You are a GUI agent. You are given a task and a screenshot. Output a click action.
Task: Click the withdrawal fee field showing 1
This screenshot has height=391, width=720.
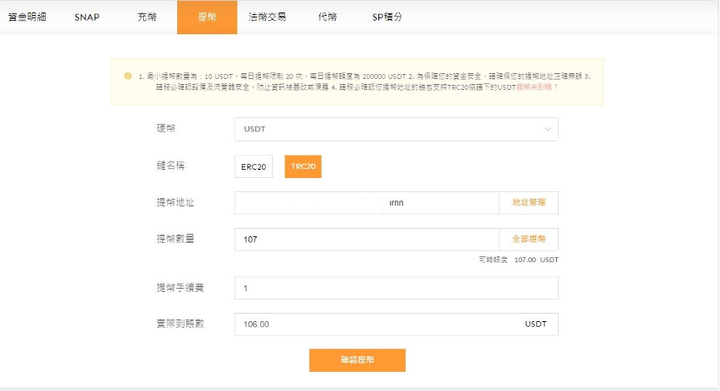pos(396,288)
